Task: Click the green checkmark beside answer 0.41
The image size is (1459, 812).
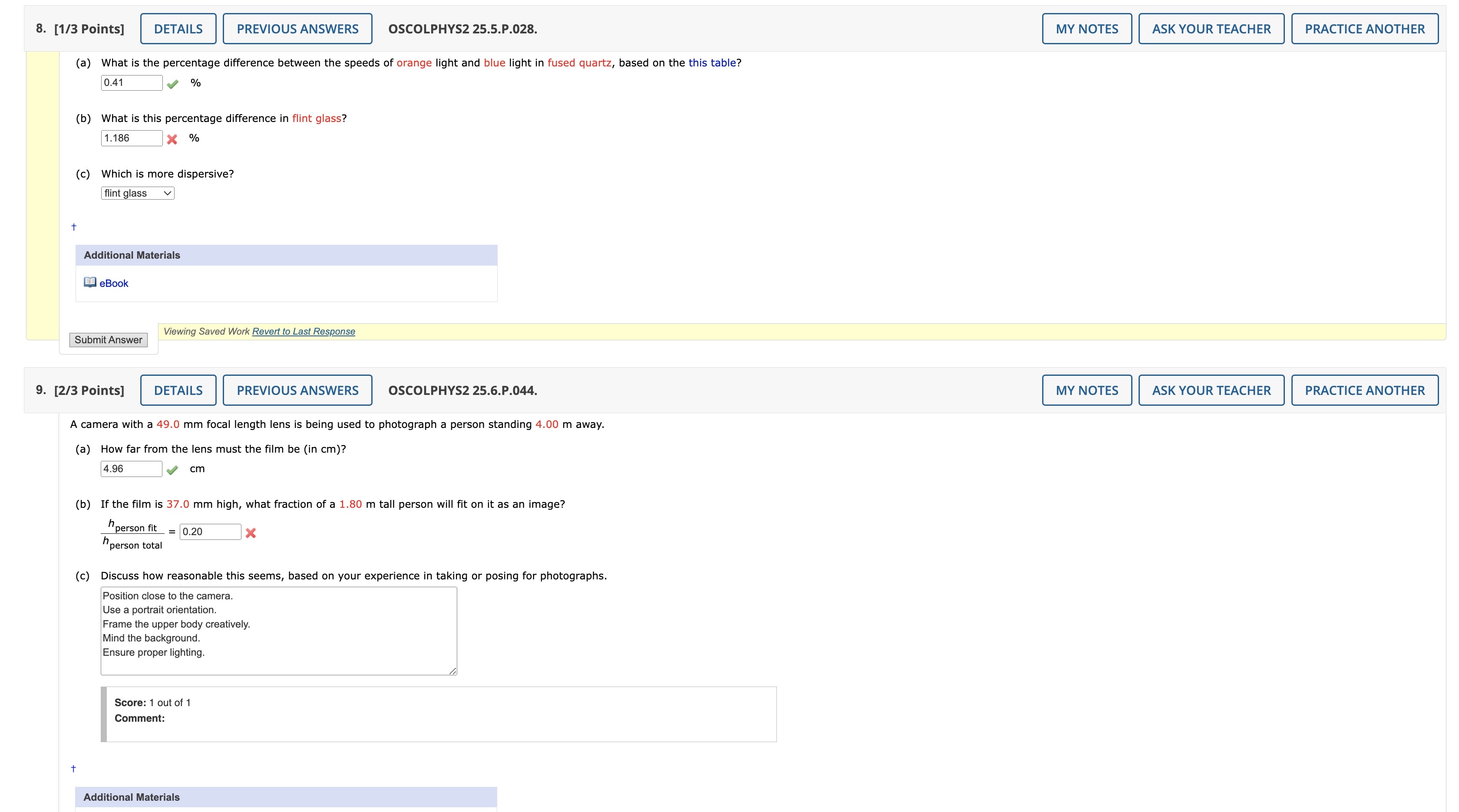Action: pyautogui.click(x=173, y=83)
